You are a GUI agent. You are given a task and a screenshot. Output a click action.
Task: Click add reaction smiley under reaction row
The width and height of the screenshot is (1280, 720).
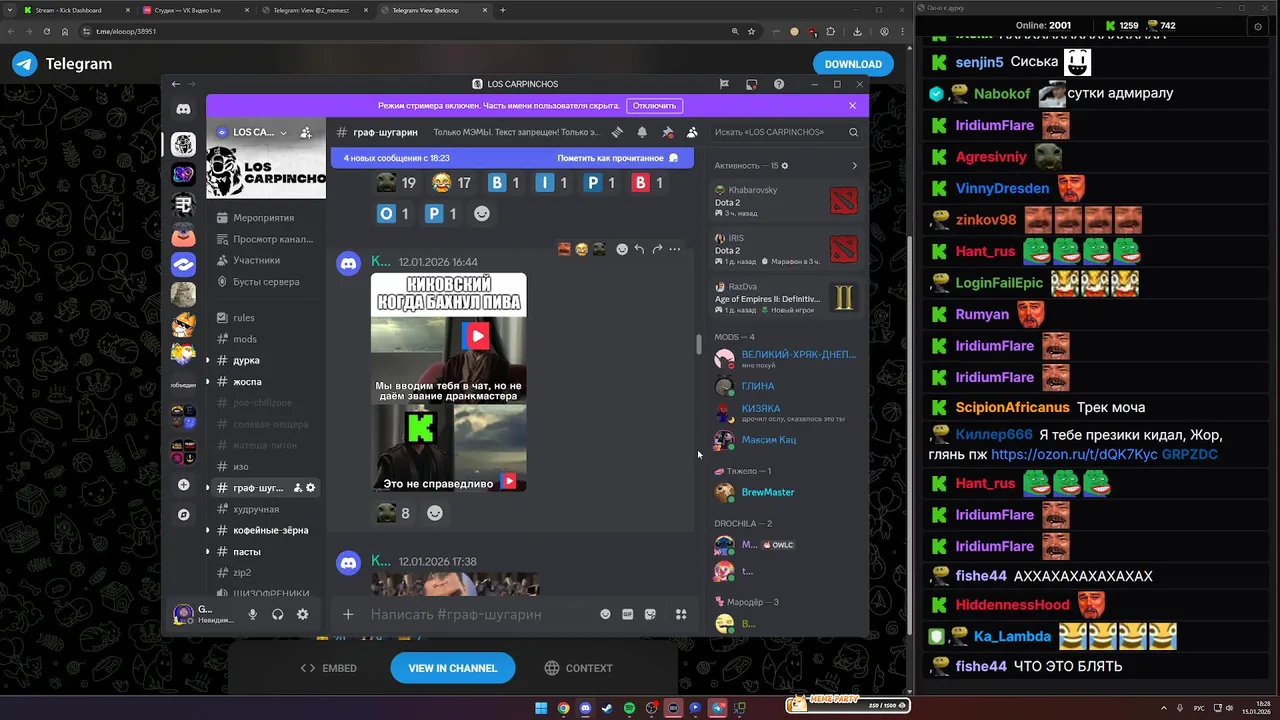(x=482, y=213)
